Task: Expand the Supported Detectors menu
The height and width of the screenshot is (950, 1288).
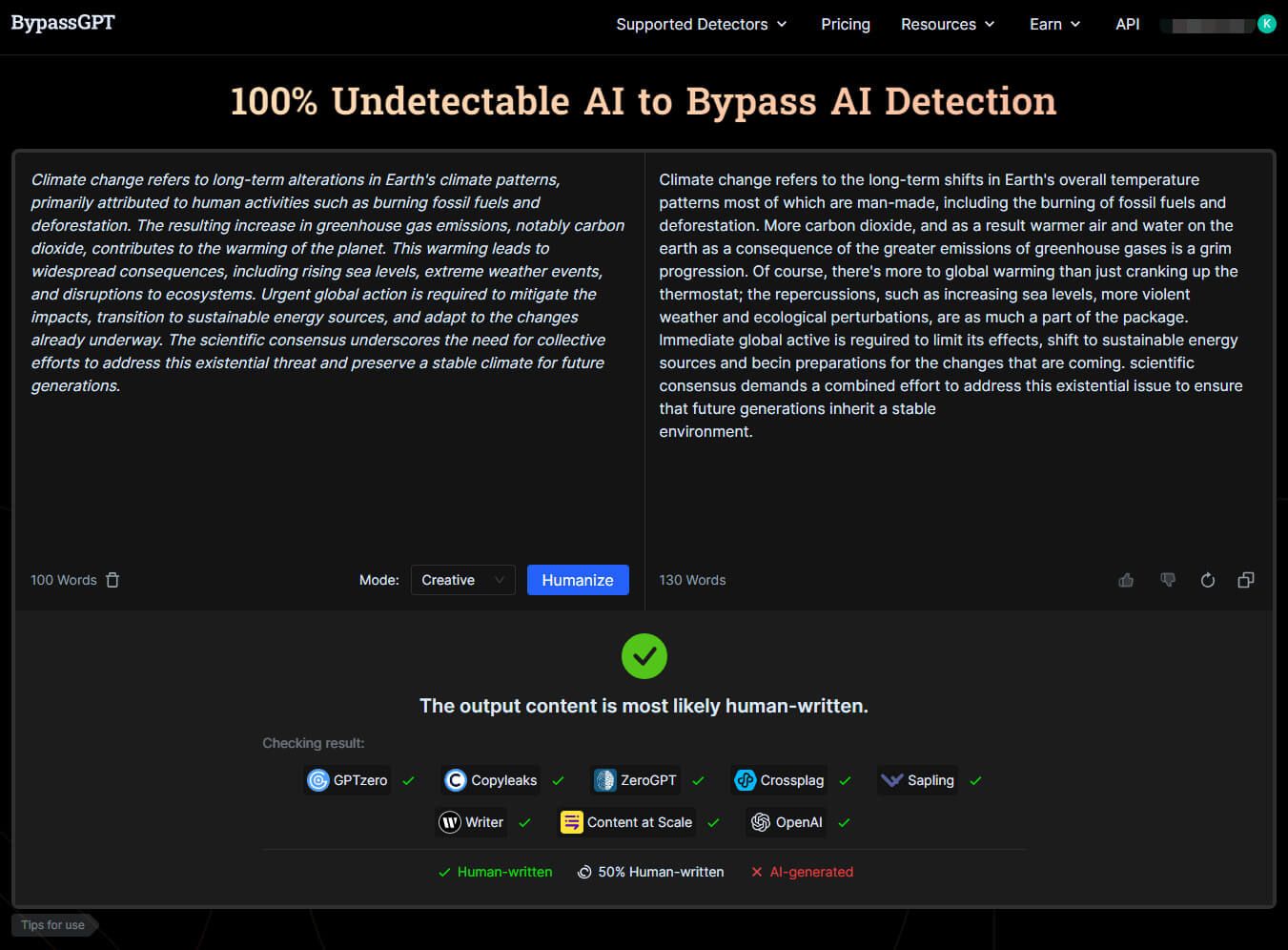Action: click(702, 24)
